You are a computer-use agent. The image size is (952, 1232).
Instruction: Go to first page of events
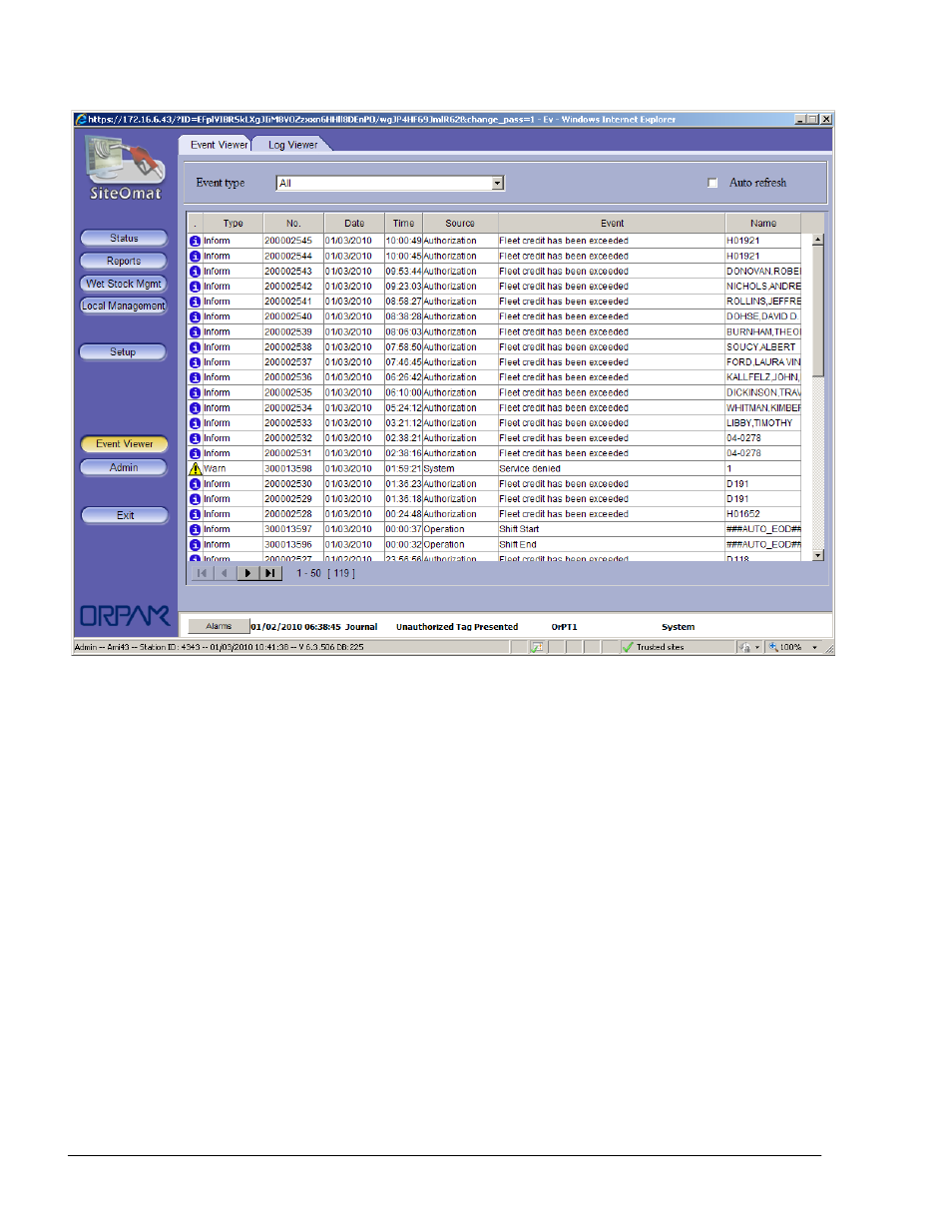tap(202, 573)
